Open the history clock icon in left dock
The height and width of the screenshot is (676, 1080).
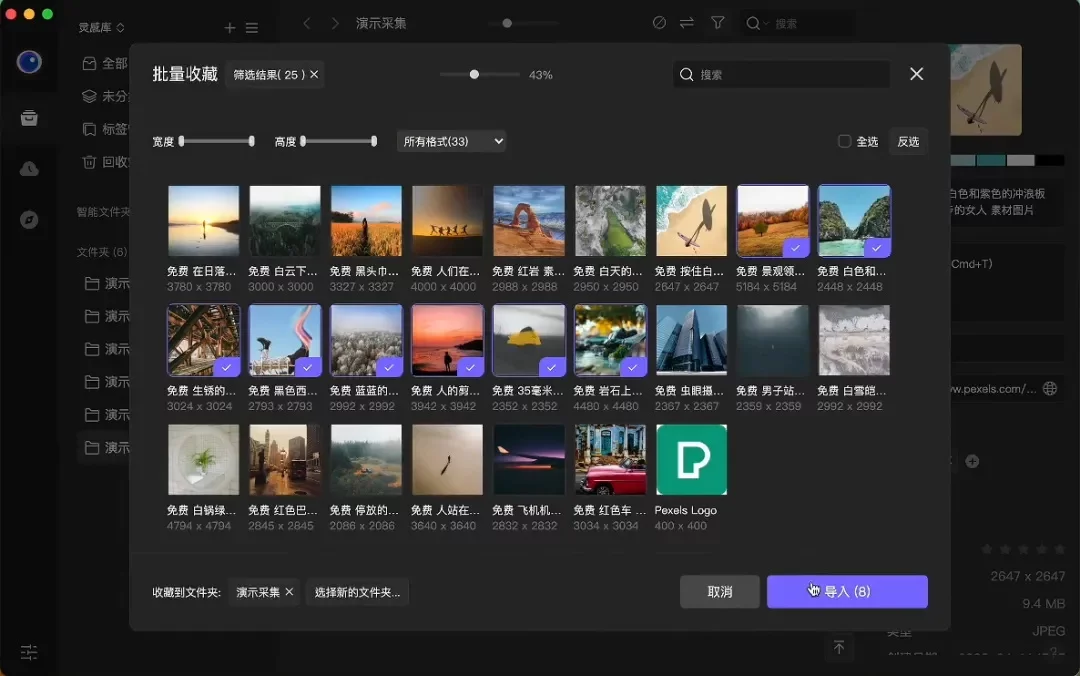(x=30, y=168)
